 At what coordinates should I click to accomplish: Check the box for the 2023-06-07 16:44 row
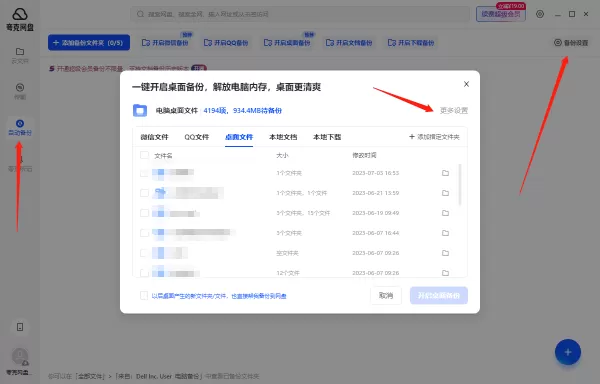tap(144, 233)
